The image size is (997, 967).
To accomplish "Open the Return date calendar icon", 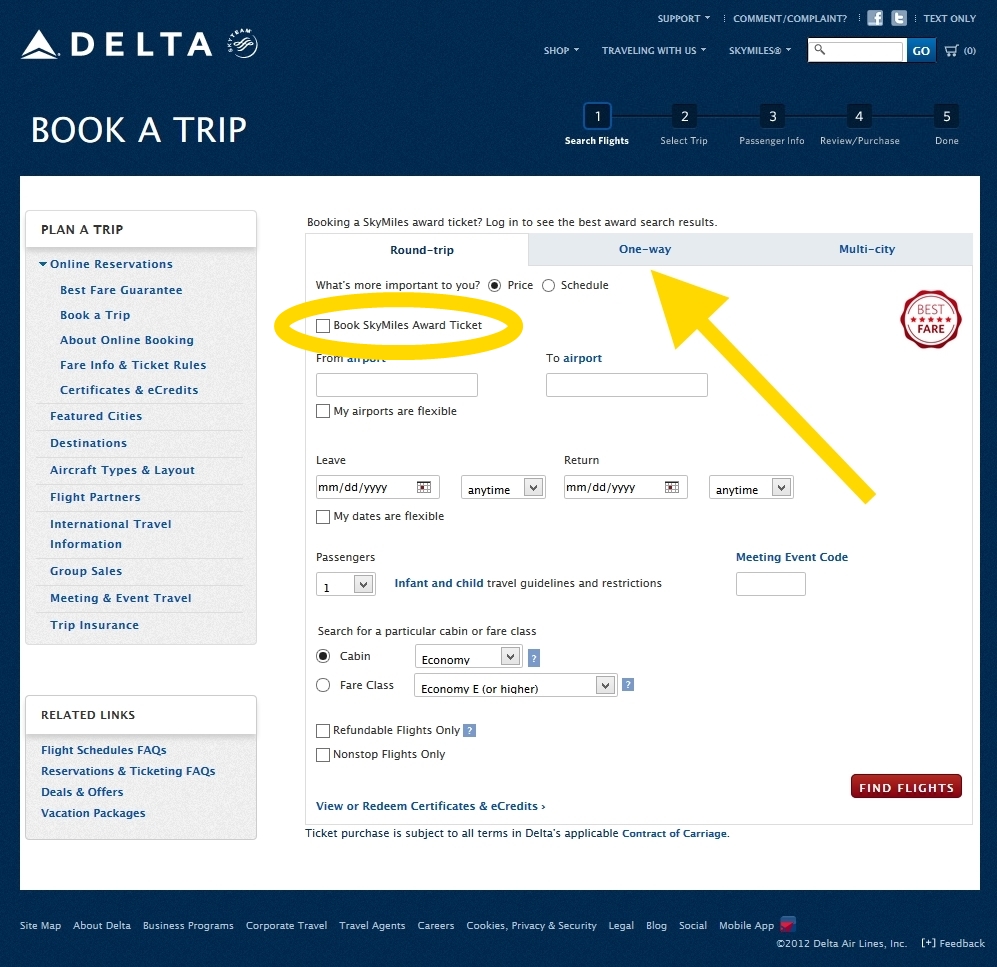I will click(x=672, y=487).
